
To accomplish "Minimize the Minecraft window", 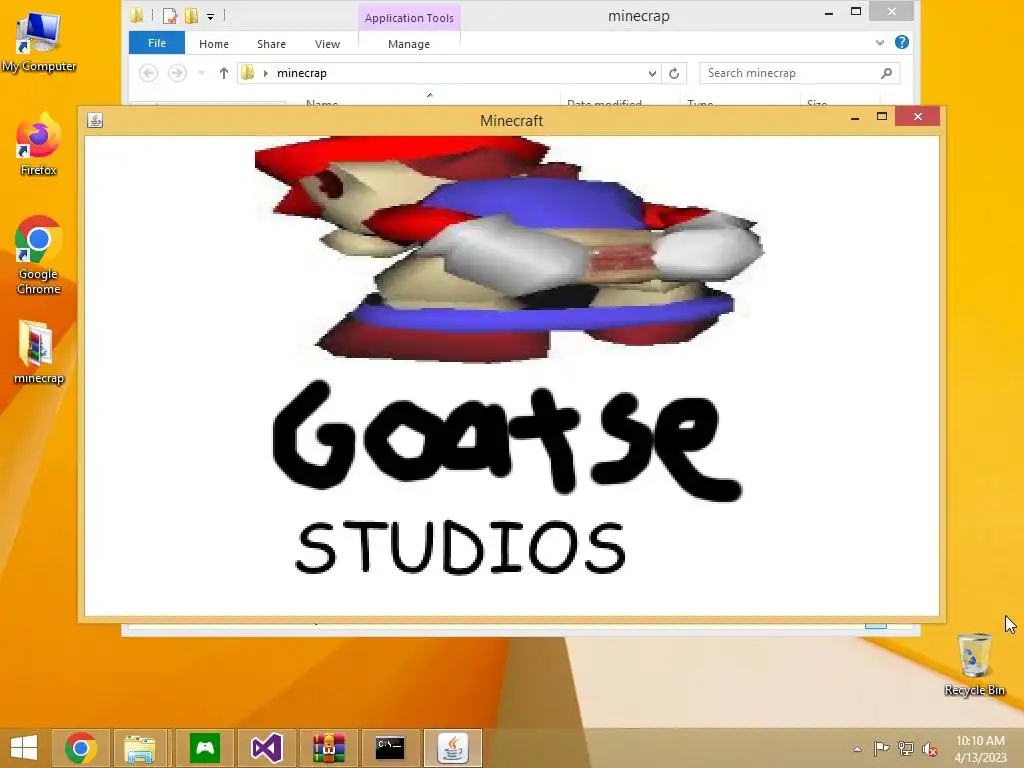I will coord(855,118).
